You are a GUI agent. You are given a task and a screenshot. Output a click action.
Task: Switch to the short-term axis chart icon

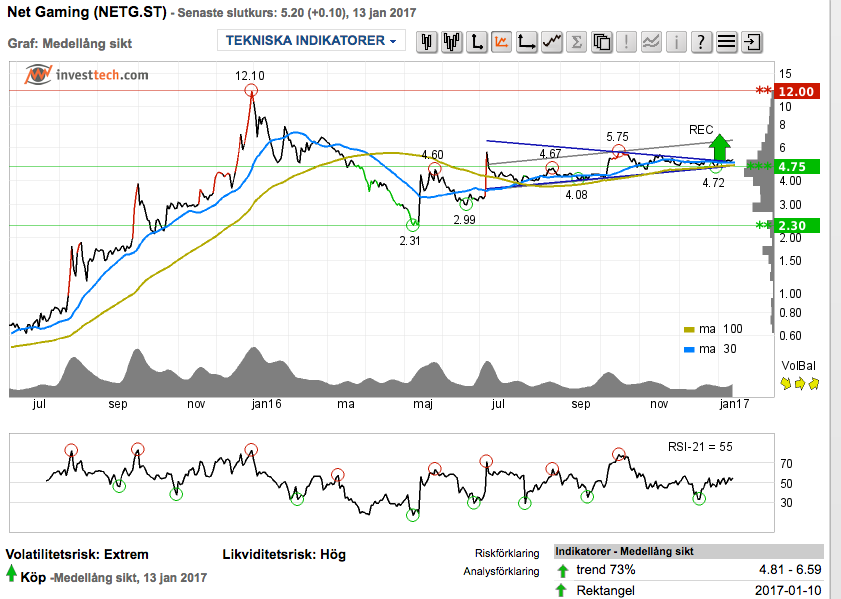click(477, 41)
